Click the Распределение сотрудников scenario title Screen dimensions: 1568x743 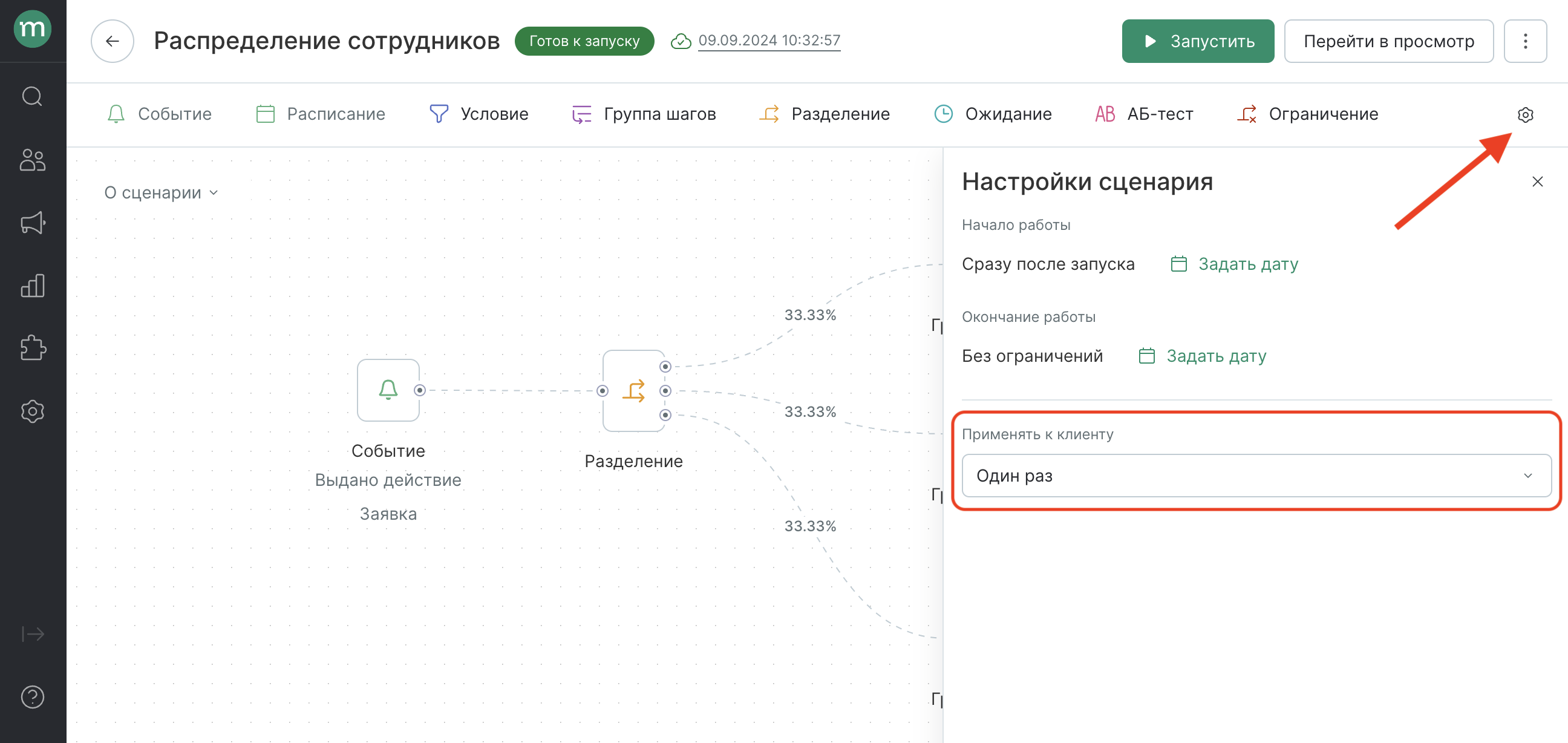click(x=326, y=41)
